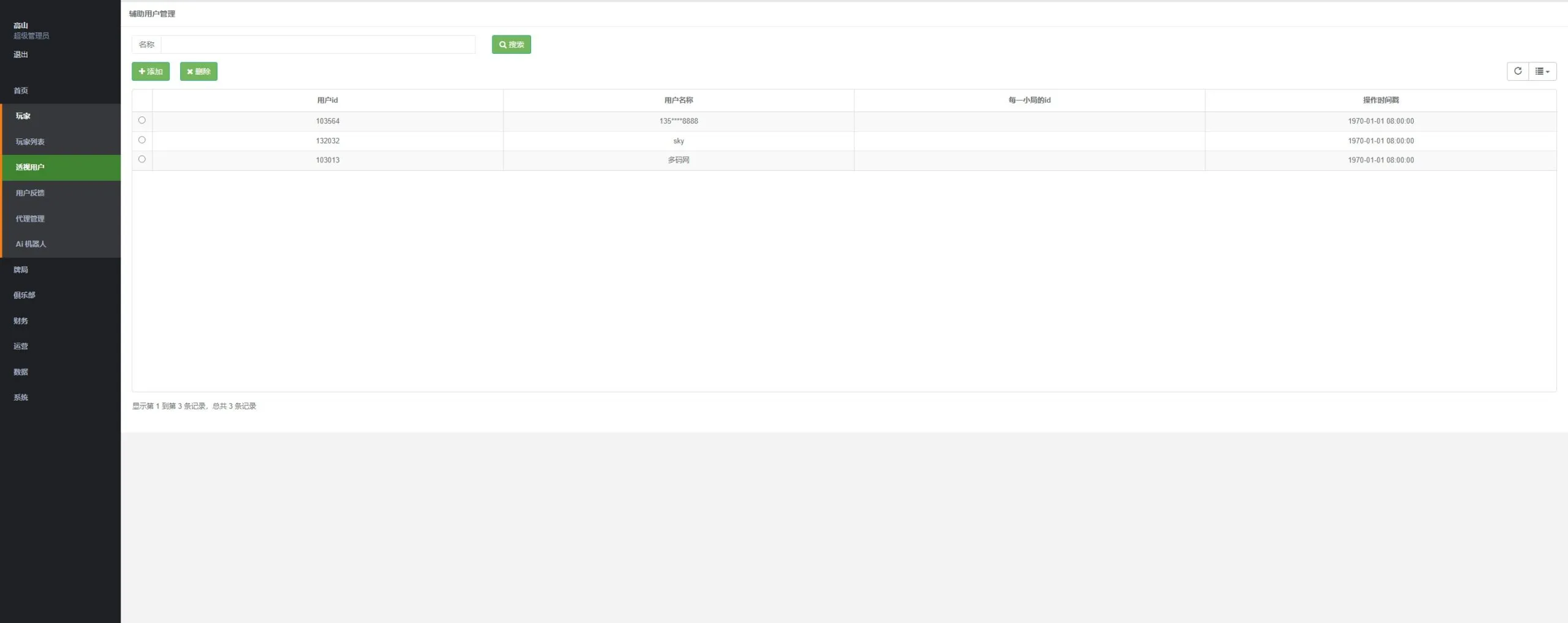Click user name sky
The height and width of the screenshot is (623, 1568).
tap(679, 141)
